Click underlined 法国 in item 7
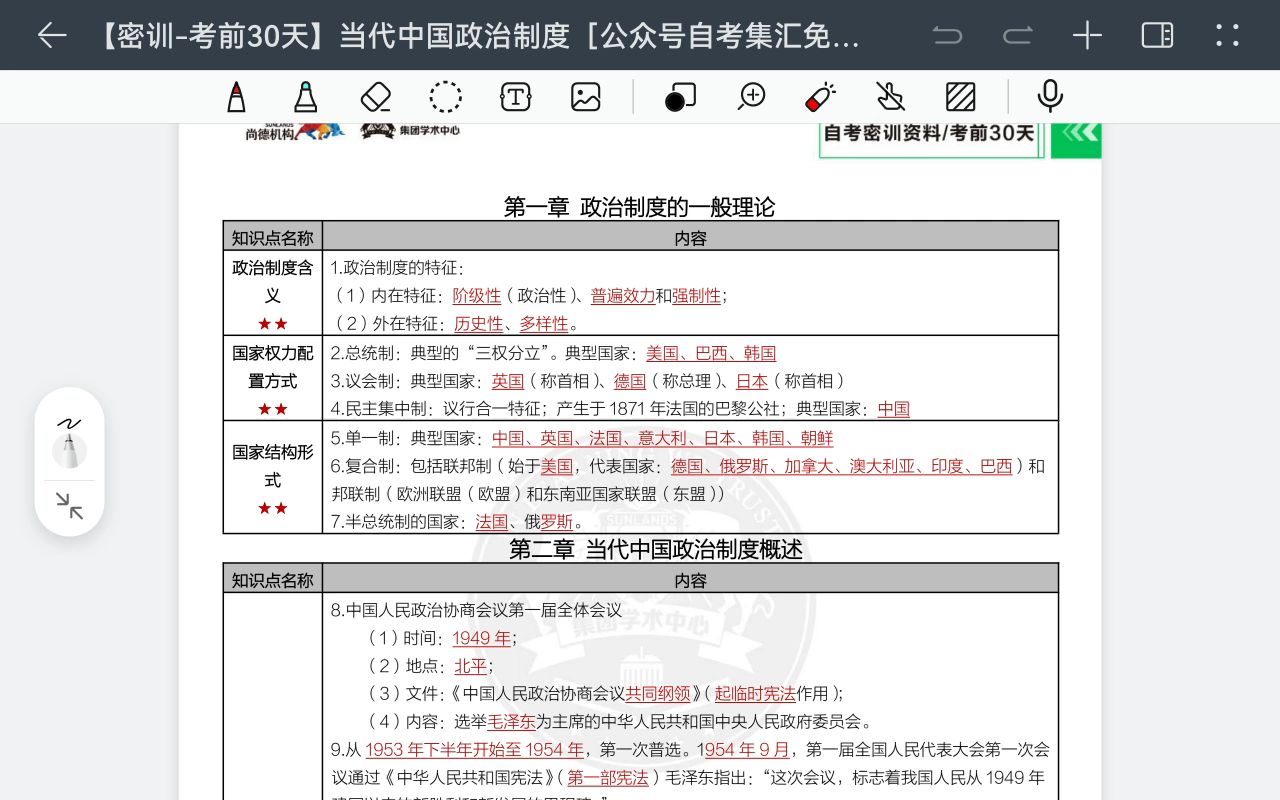Viewport: 1280px width, 800px height. pyautogui.click(x=491, y=522)
